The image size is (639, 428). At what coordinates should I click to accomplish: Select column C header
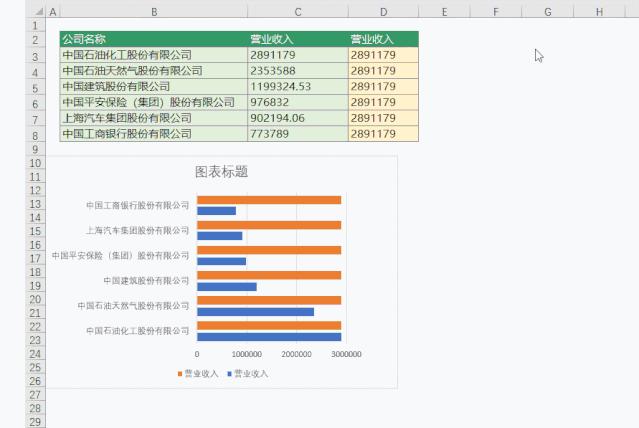[298, 12]
